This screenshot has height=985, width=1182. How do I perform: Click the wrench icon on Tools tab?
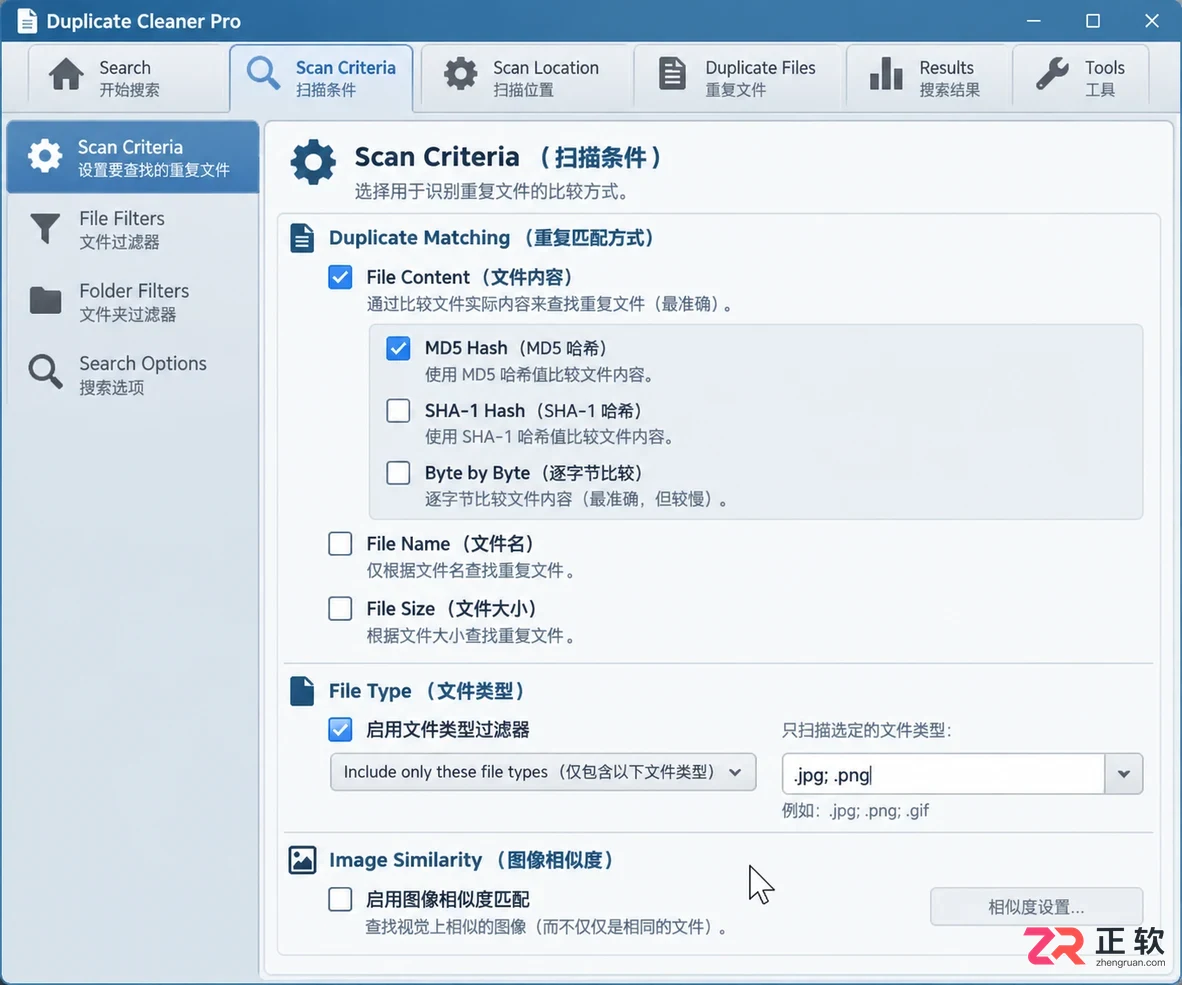1052,75
